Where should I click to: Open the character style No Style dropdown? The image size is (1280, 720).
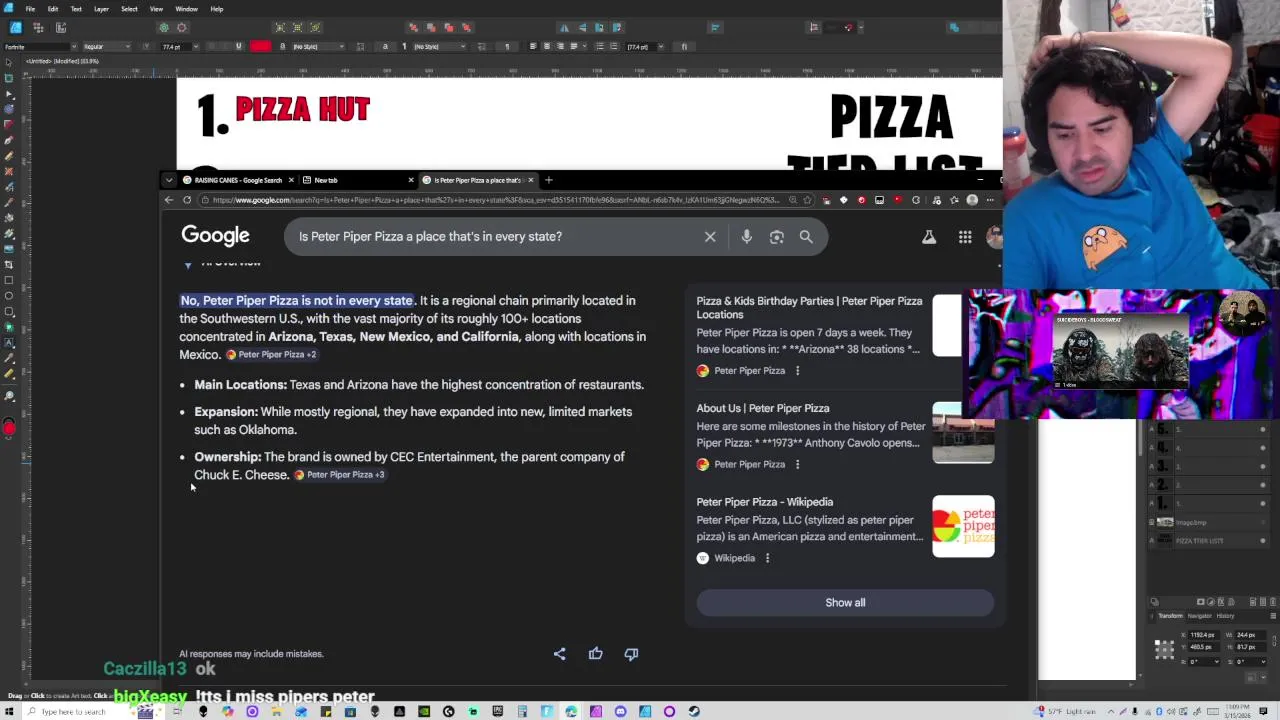316,47
